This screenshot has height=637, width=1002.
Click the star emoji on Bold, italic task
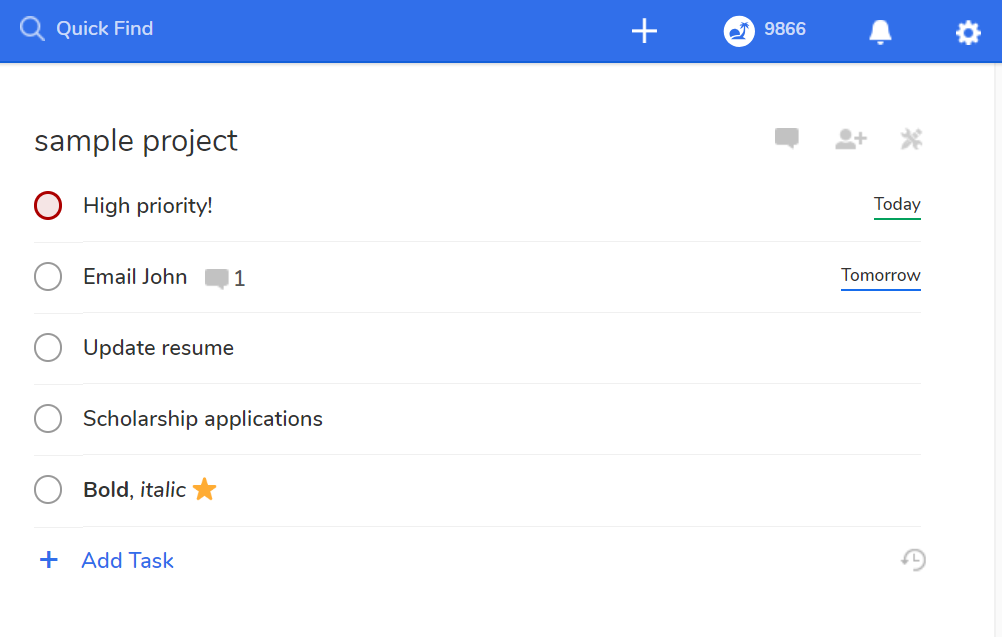[x=204, y=489]
